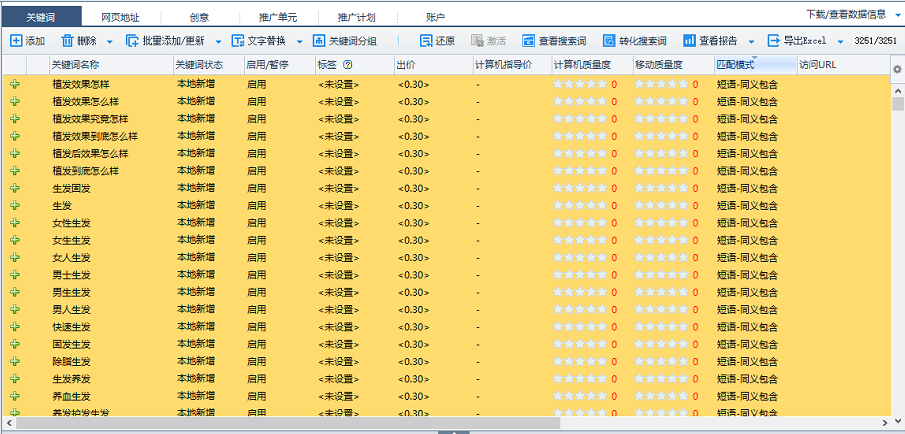Click horizontal scrollbar left arrow
This screenshot has width=905, height=434.
pos(8,422)
